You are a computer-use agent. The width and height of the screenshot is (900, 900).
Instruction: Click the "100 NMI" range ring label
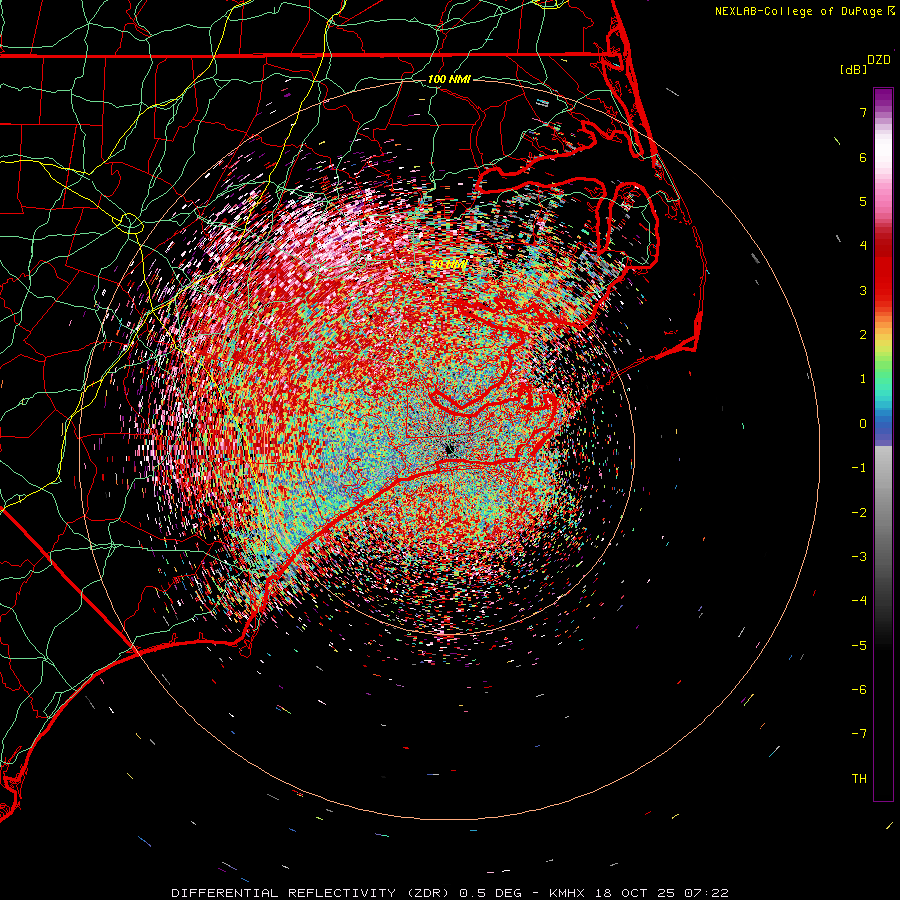(x=449, y=79)
